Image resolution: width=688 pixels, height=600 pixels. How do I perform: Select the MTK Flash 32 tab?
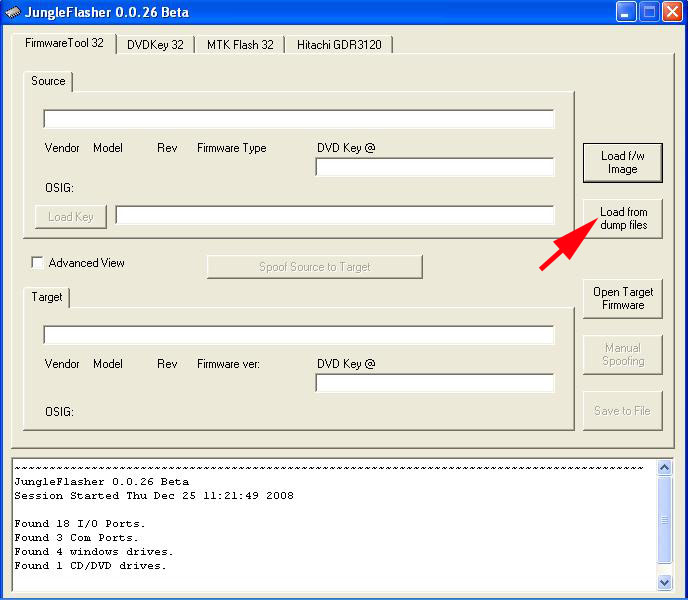coord(240,45)
